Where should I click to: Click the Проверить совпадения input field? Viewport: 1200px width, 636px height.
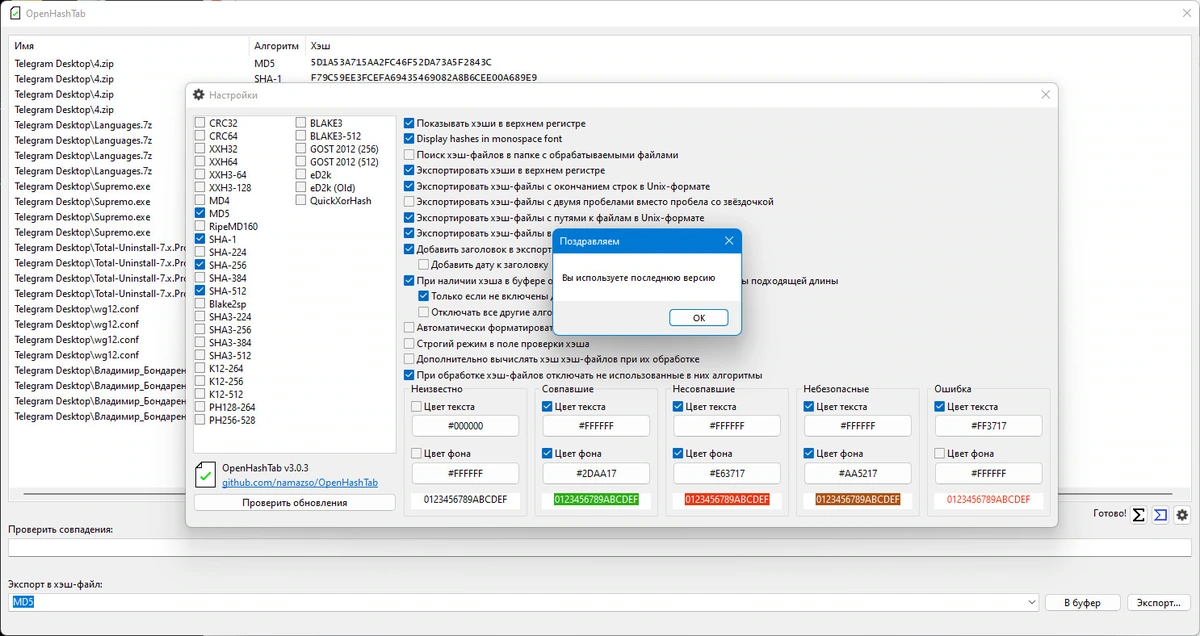pos(600,547)
